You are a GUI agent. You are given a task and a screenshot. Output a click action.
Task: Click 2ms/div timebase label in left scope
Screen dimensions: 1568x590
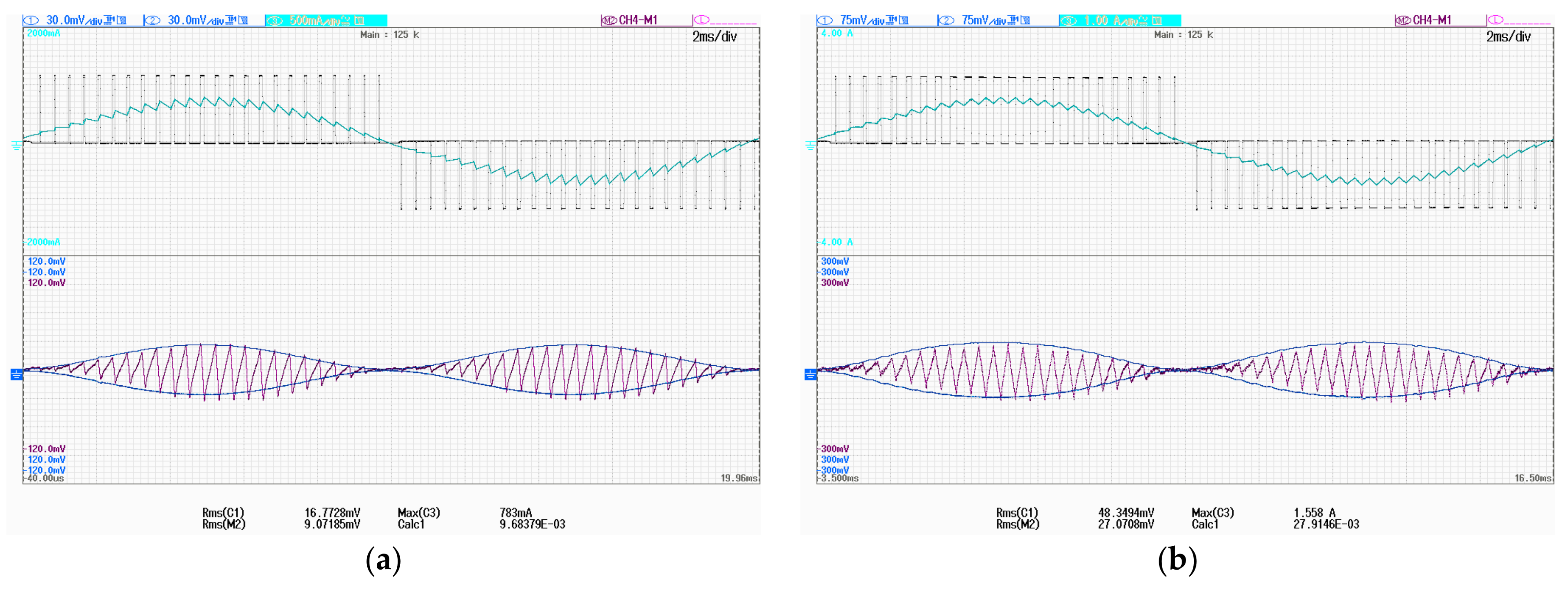click(x=714, y=36)
